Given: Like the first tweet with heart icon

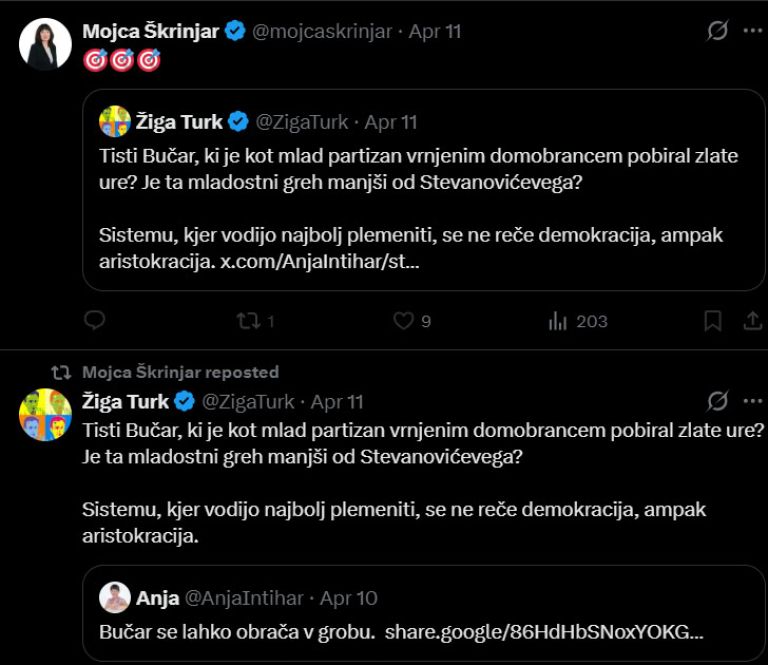Looking at the screenshot, I should pos(403,321).
